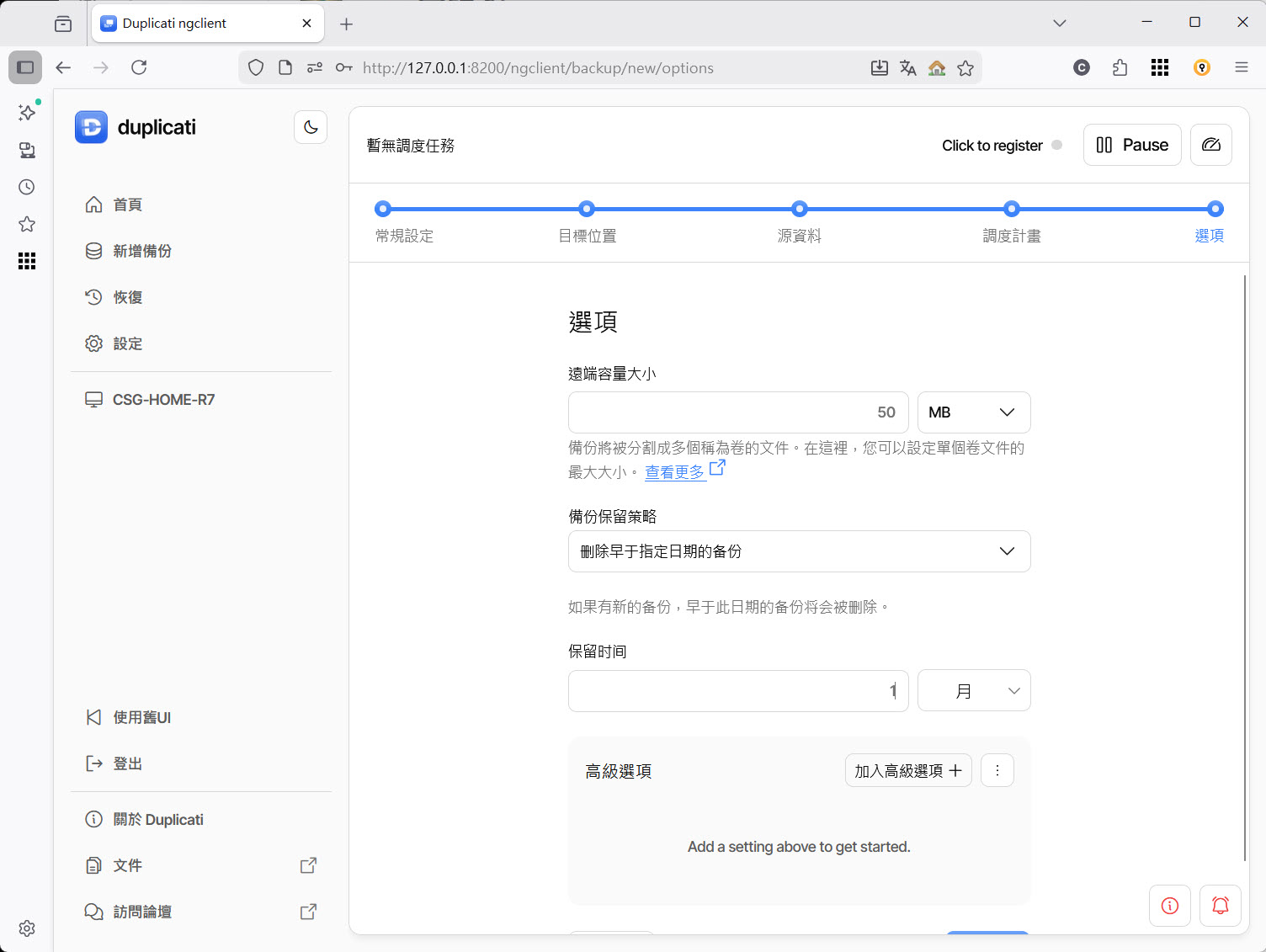Open 設定 settings in sidebar
The image size is (1266, 952).
[127, 343]
